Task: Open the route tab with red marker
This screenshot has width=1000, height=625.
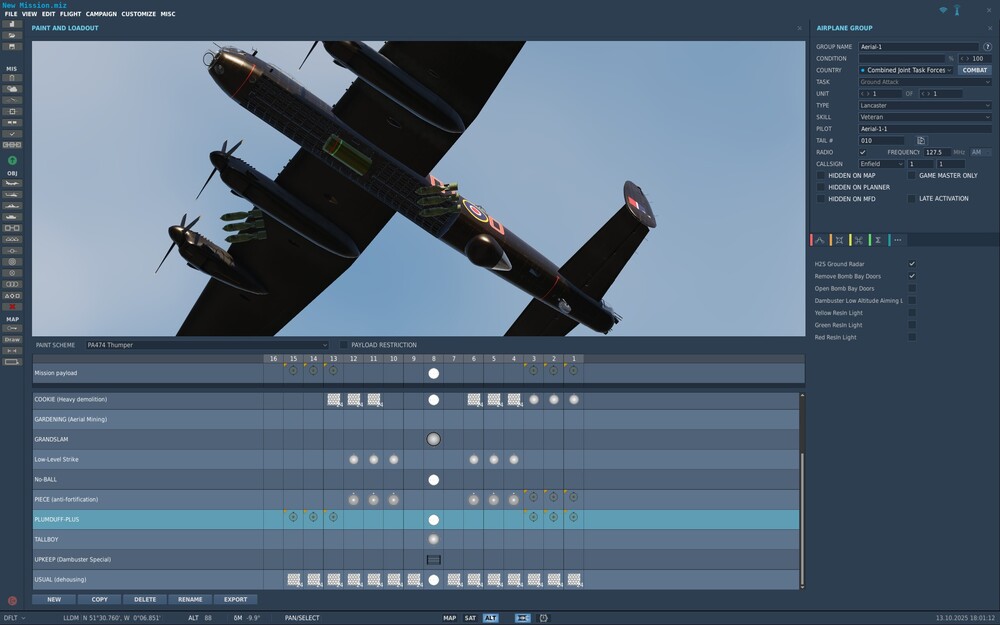Action: click(820, 240)
